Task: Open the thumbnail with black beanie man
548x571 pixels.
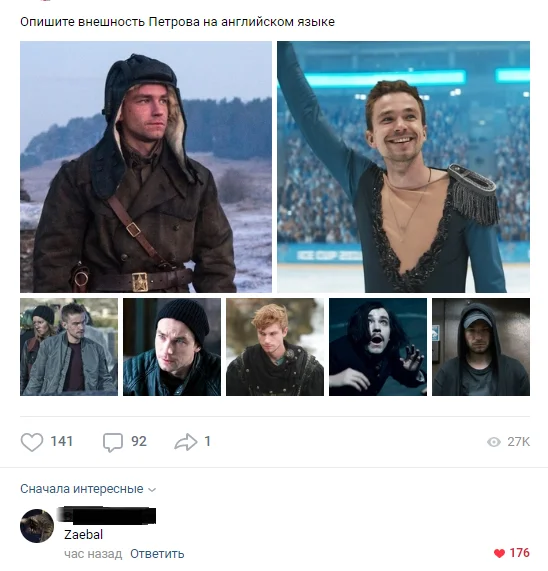Action: click(x=172, y=347)
